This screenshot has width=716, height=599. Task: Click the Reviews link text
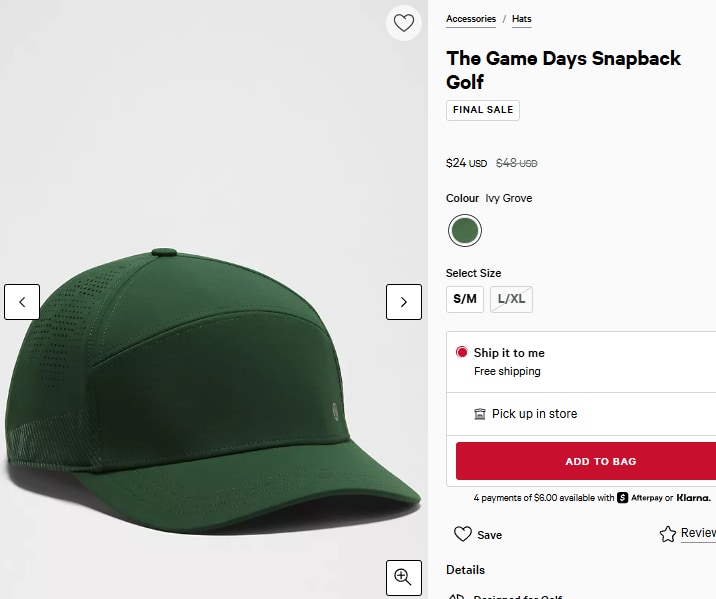click(x=698, y=533)
